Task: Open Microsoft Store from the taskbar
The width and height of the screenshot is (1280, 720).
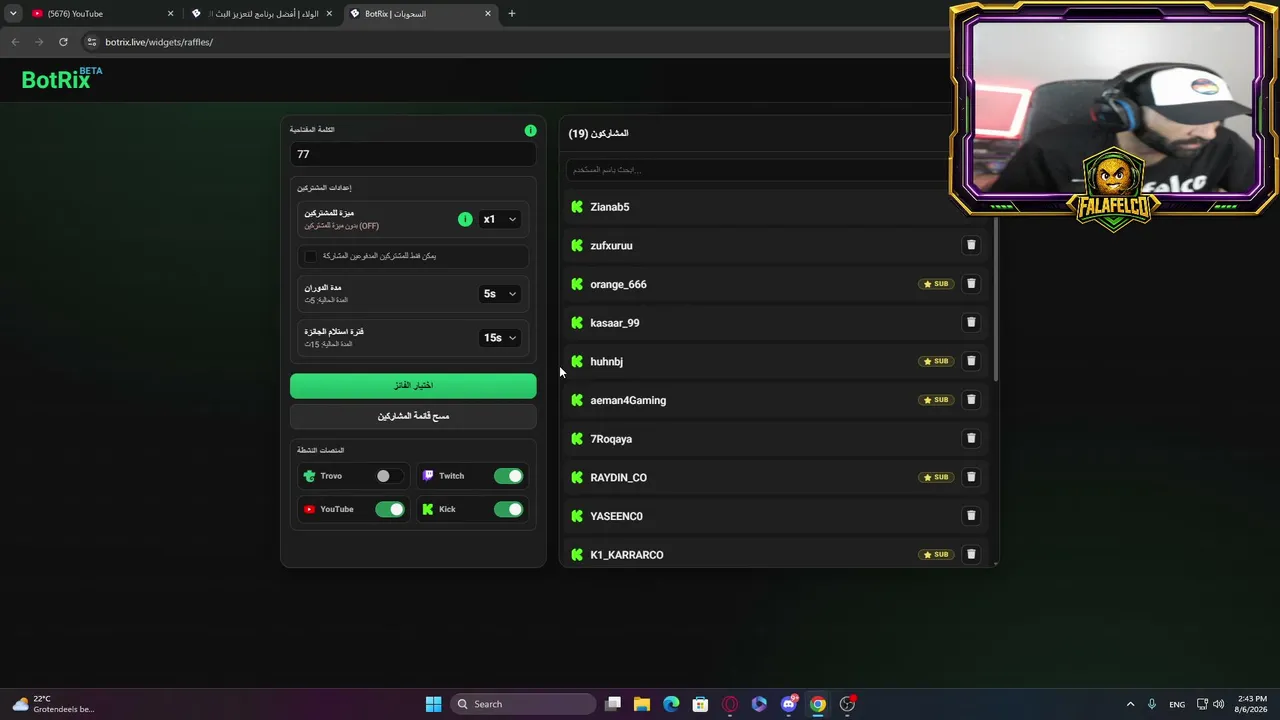Action: pos(700,704)
